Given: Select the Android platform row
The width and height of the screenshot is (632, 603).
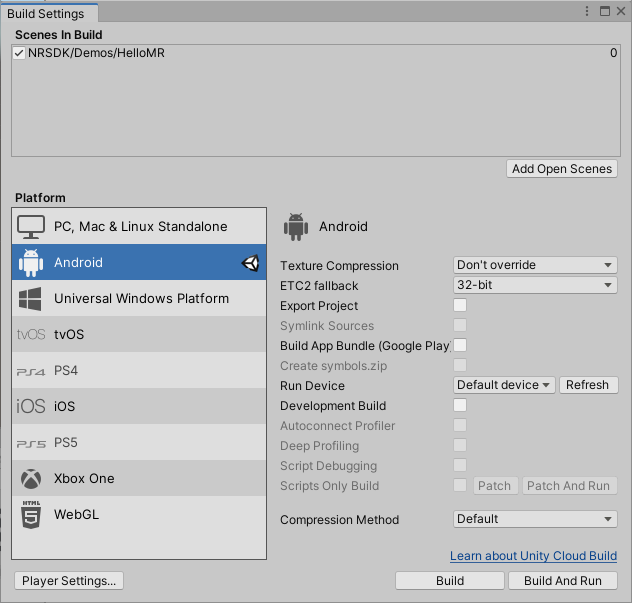Looking at the screenshot, I should point(139,262).
